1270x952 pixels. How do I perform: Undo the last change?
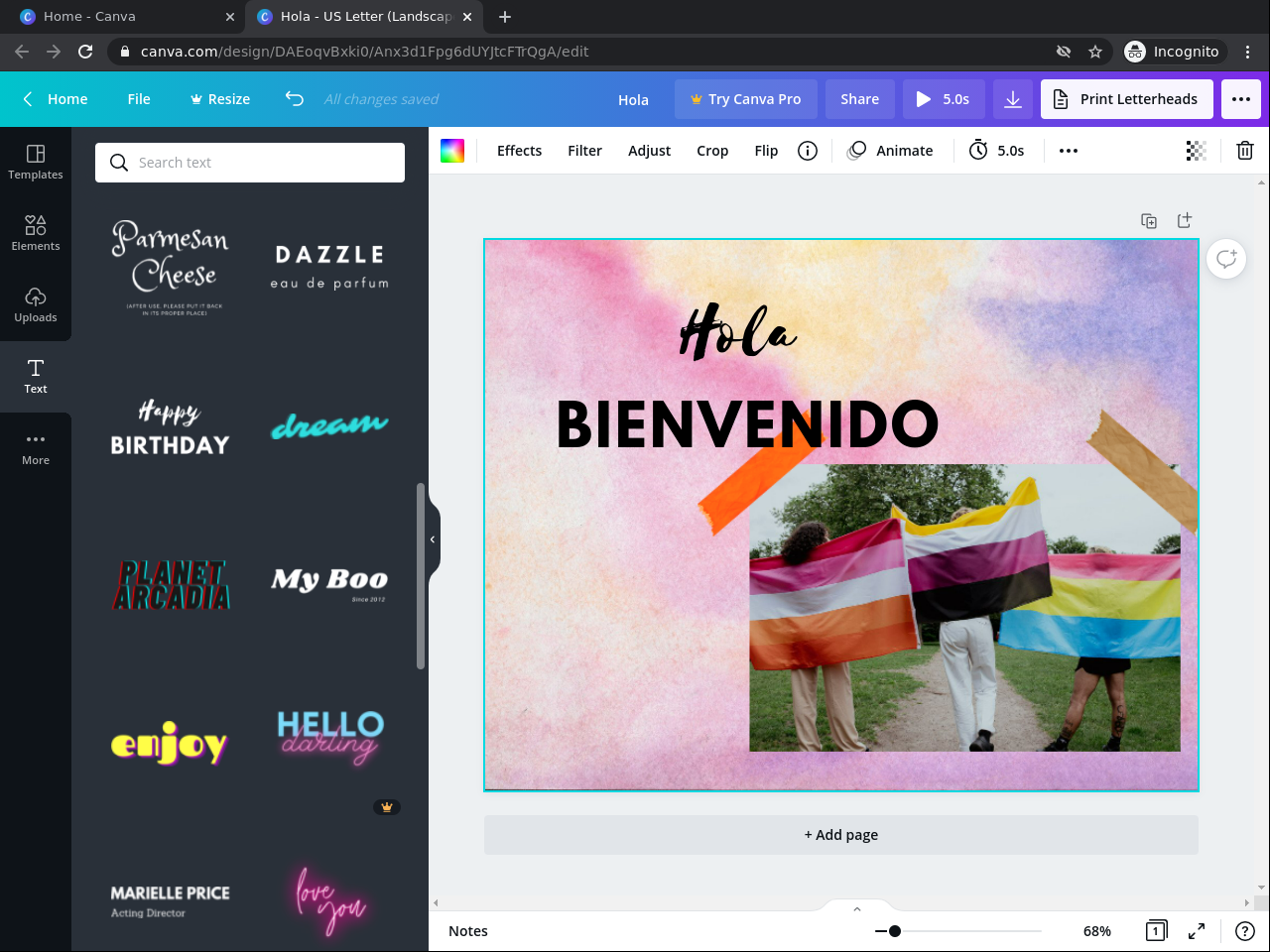tap(295, 98)
